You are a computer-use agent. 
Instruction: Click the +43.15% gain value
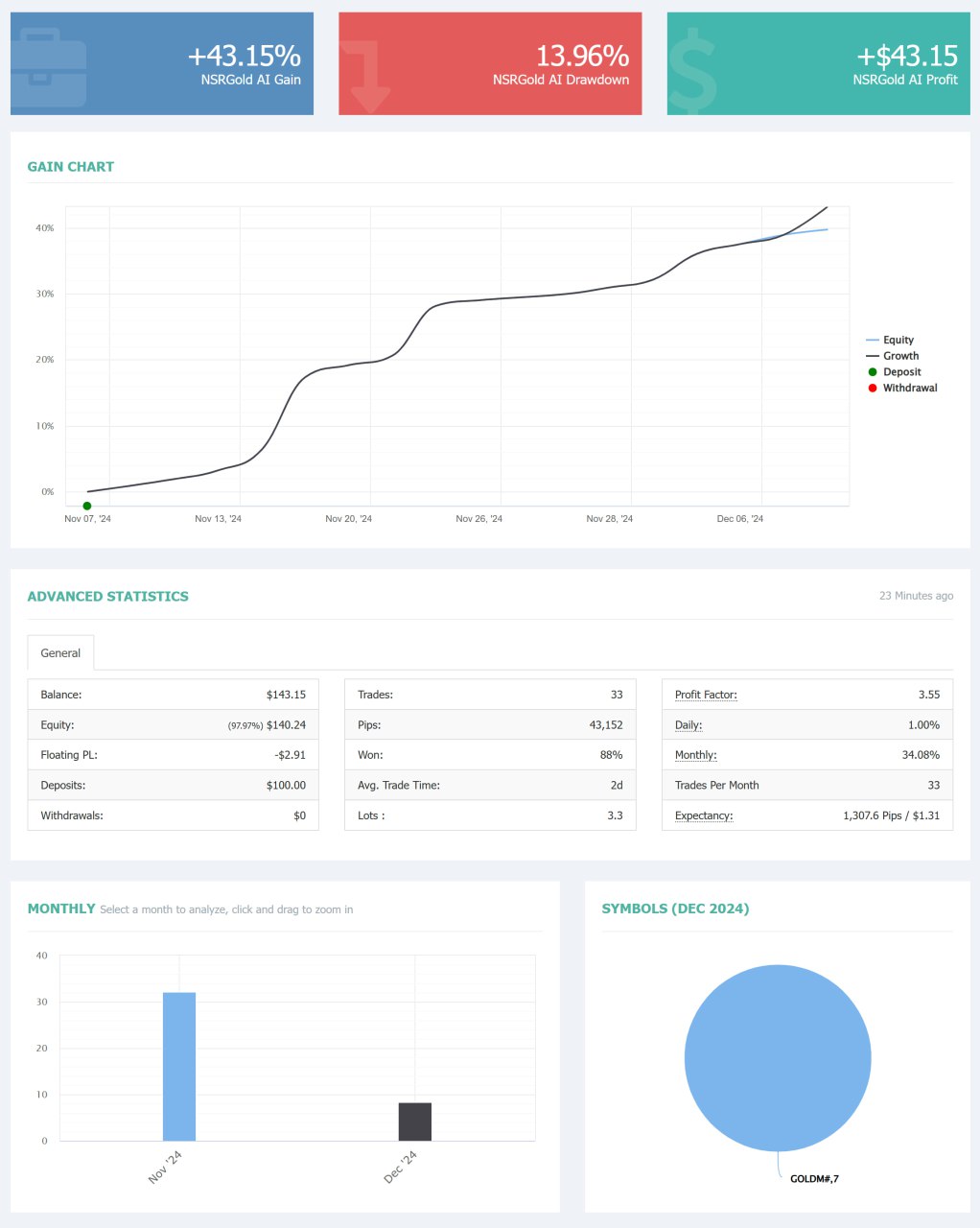click(245, 56)
